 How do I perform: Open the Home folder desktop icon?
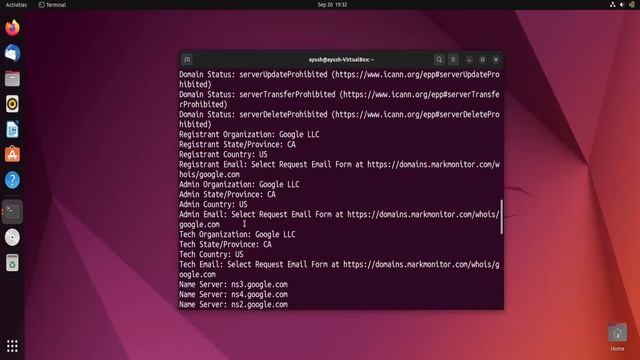coord(618,337)
